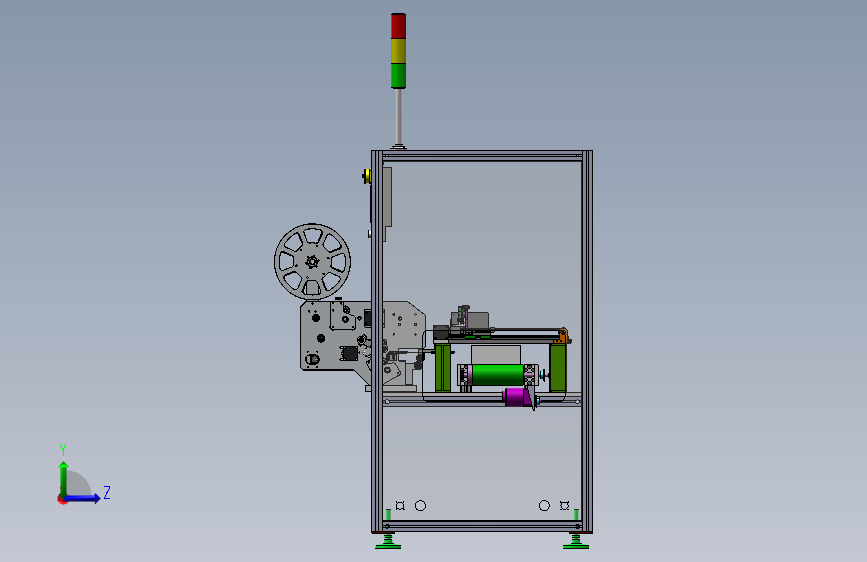Select the green cylindrical roller
The height and width of the screenshot is (562, 867).
497,375
